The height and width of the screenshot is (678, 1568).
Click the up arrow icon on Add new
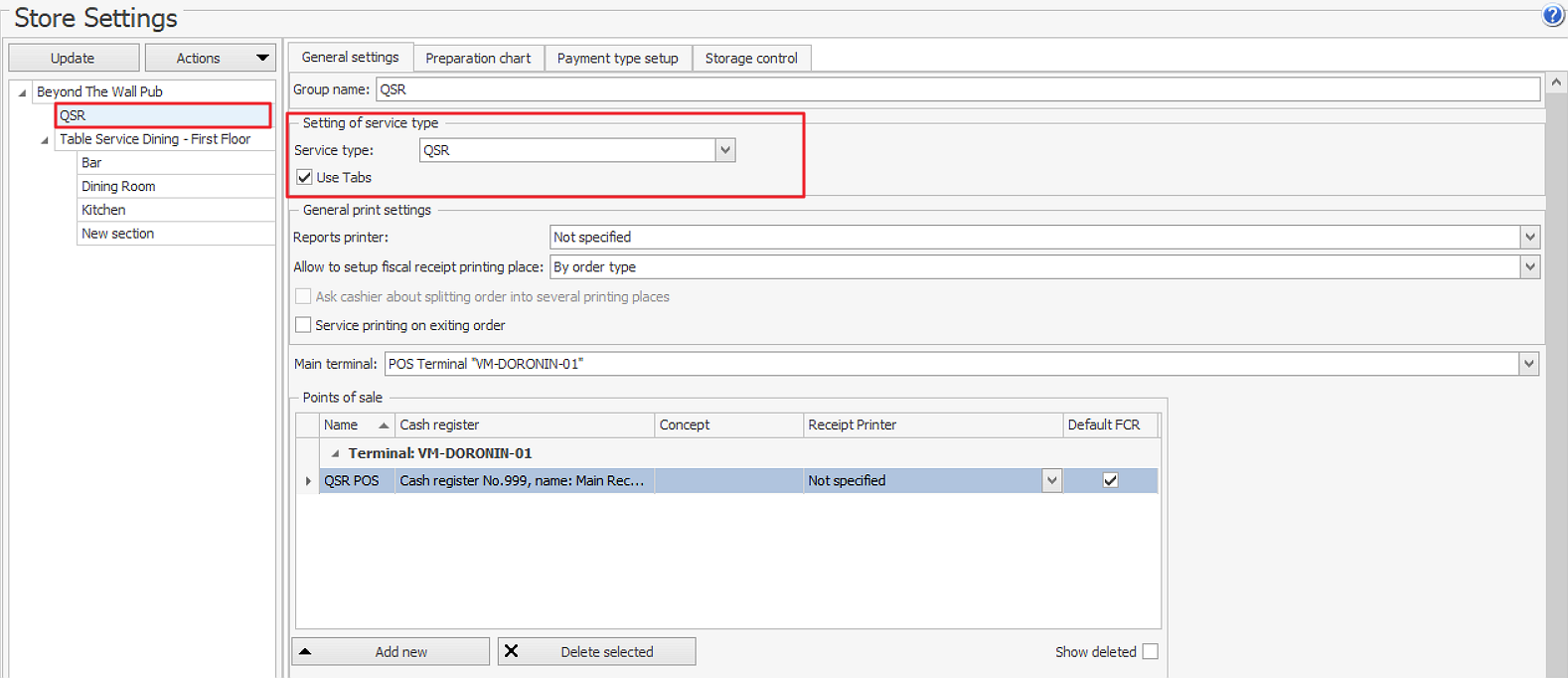click(x=306, y=652)
